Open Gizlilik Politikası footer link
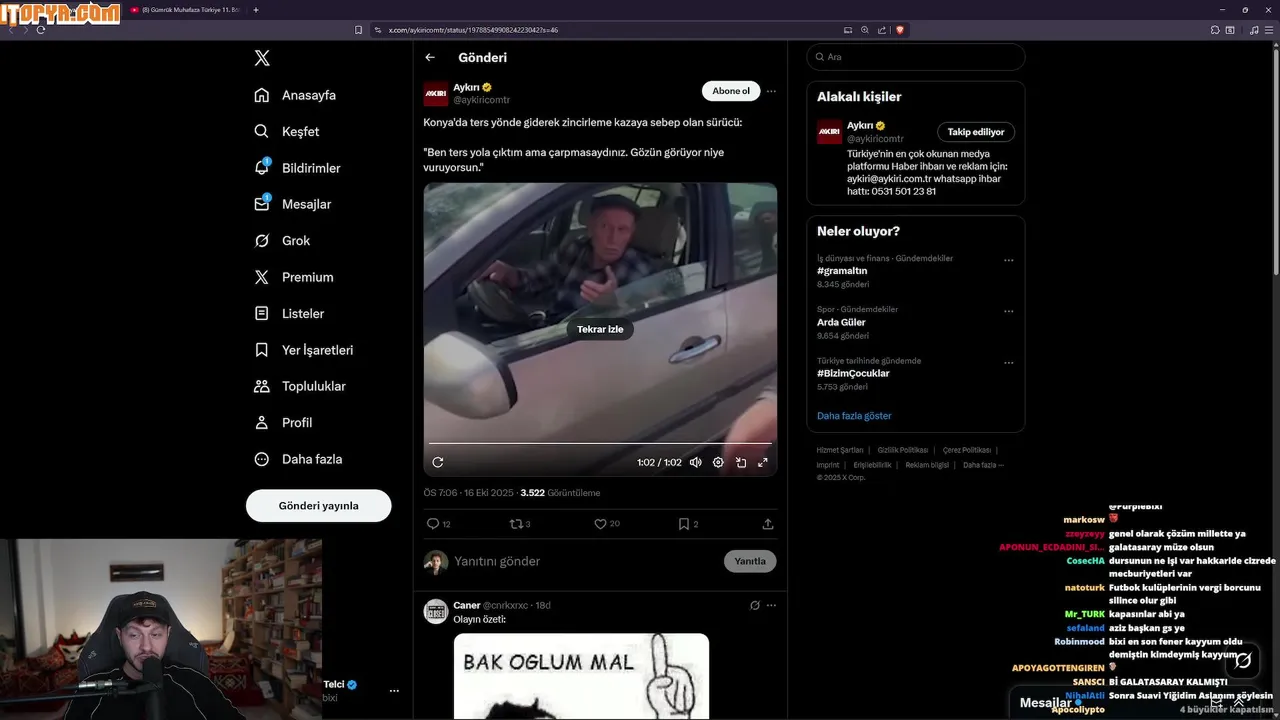 pyautogui.click(x=903, y=450)
